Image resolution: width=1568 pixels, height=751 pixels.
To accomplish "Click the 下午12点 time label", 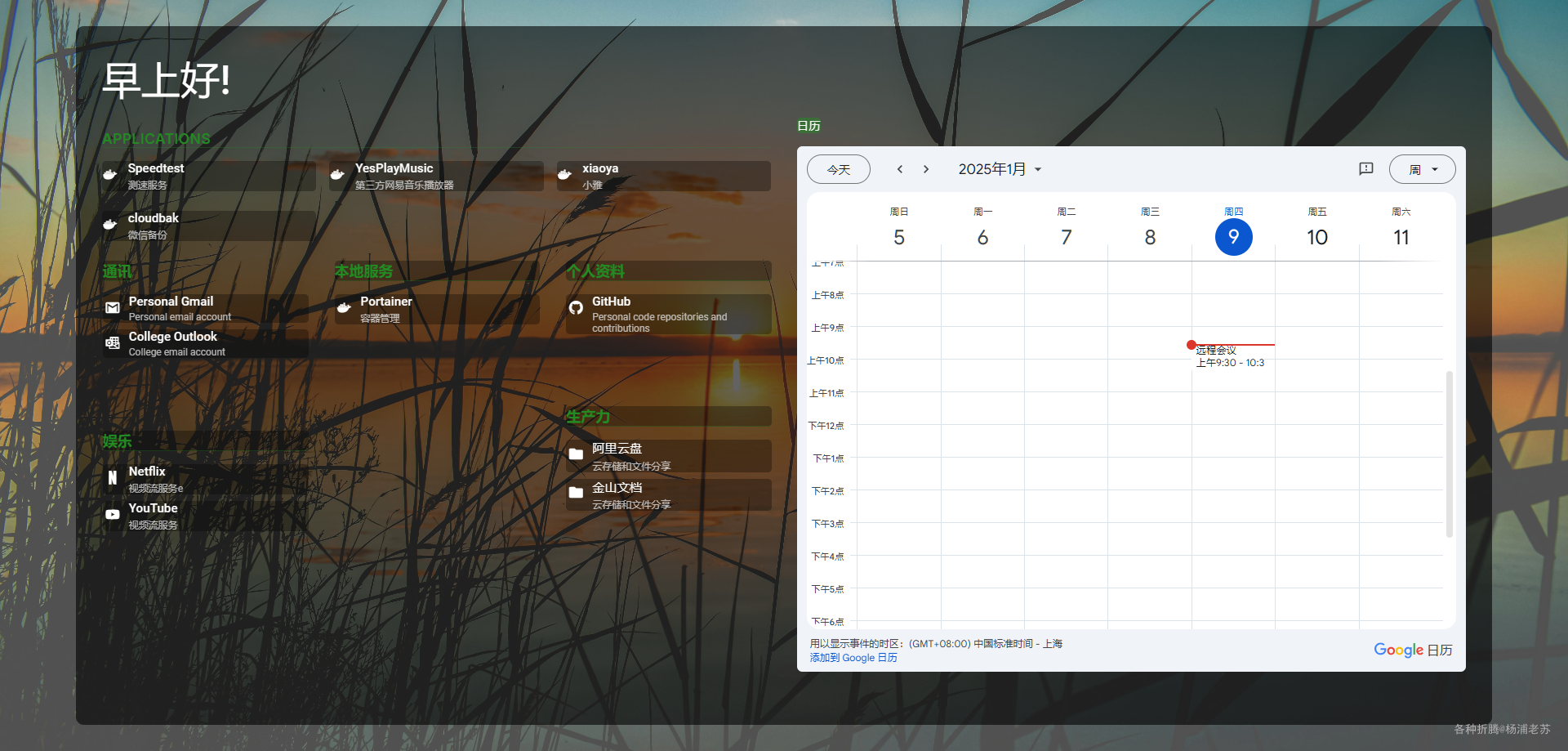I will click(826, 426).
